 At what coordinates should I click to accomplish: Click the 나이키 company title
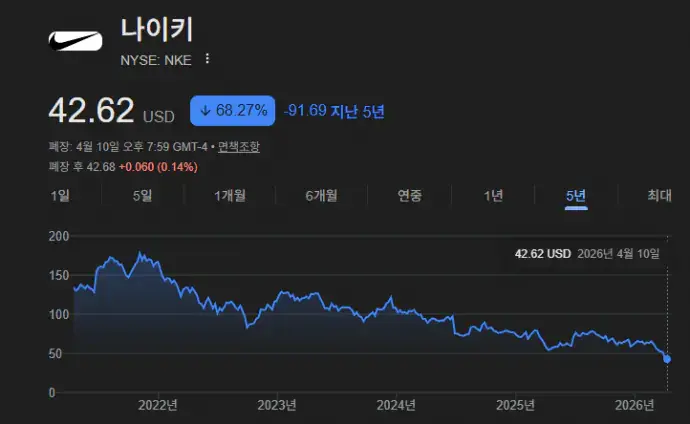point(157,30)
